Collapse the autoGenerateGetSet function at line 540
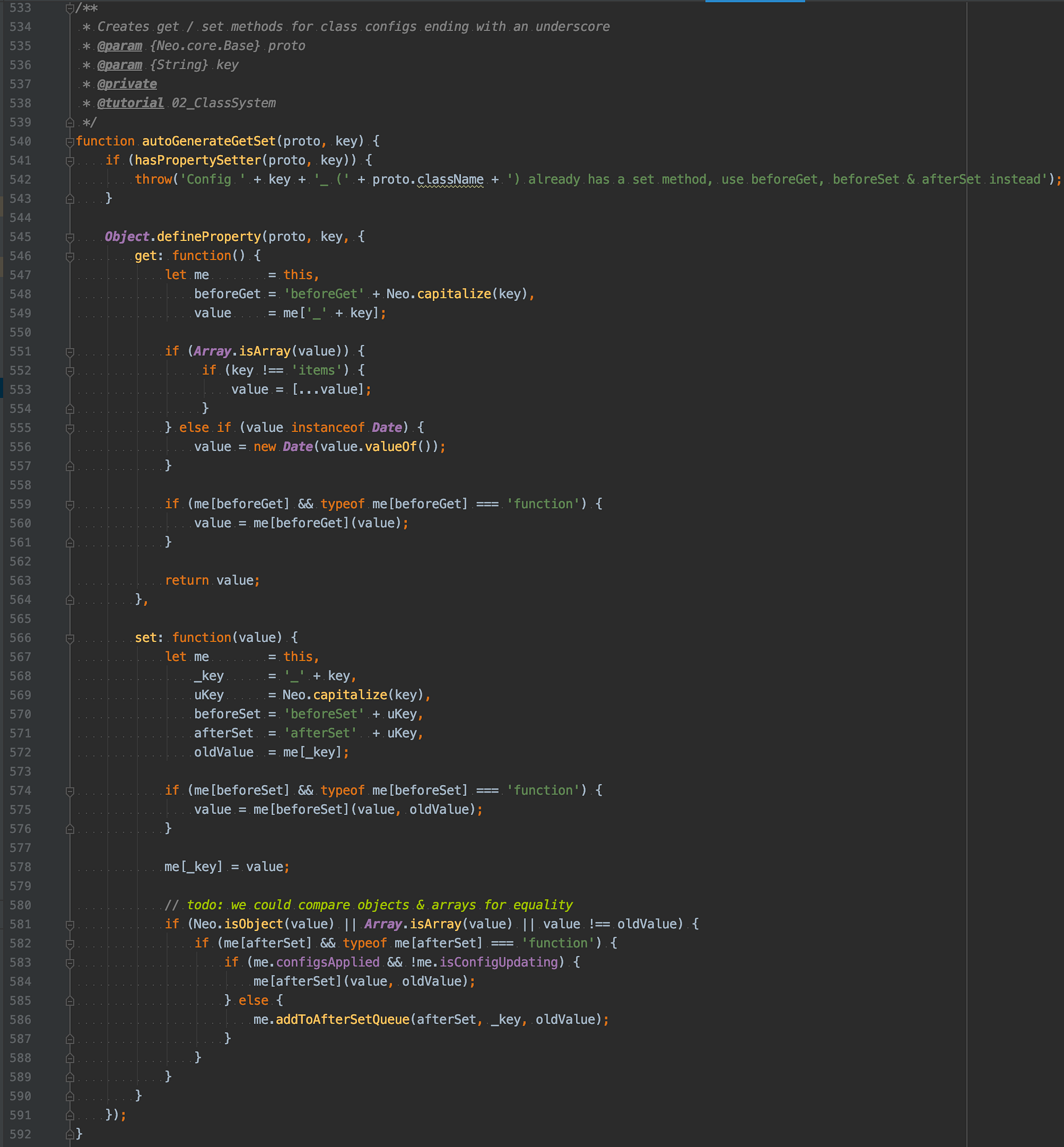1064x1147 pixels. [69, 141]
